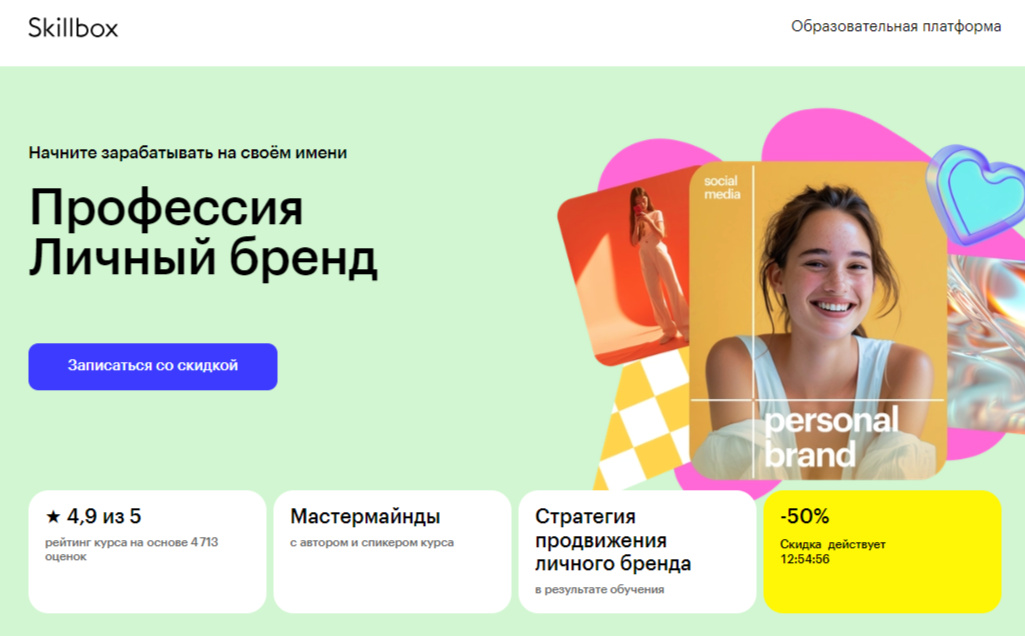Click the star rating icon

pyautogui.click(x=53, y=517)
